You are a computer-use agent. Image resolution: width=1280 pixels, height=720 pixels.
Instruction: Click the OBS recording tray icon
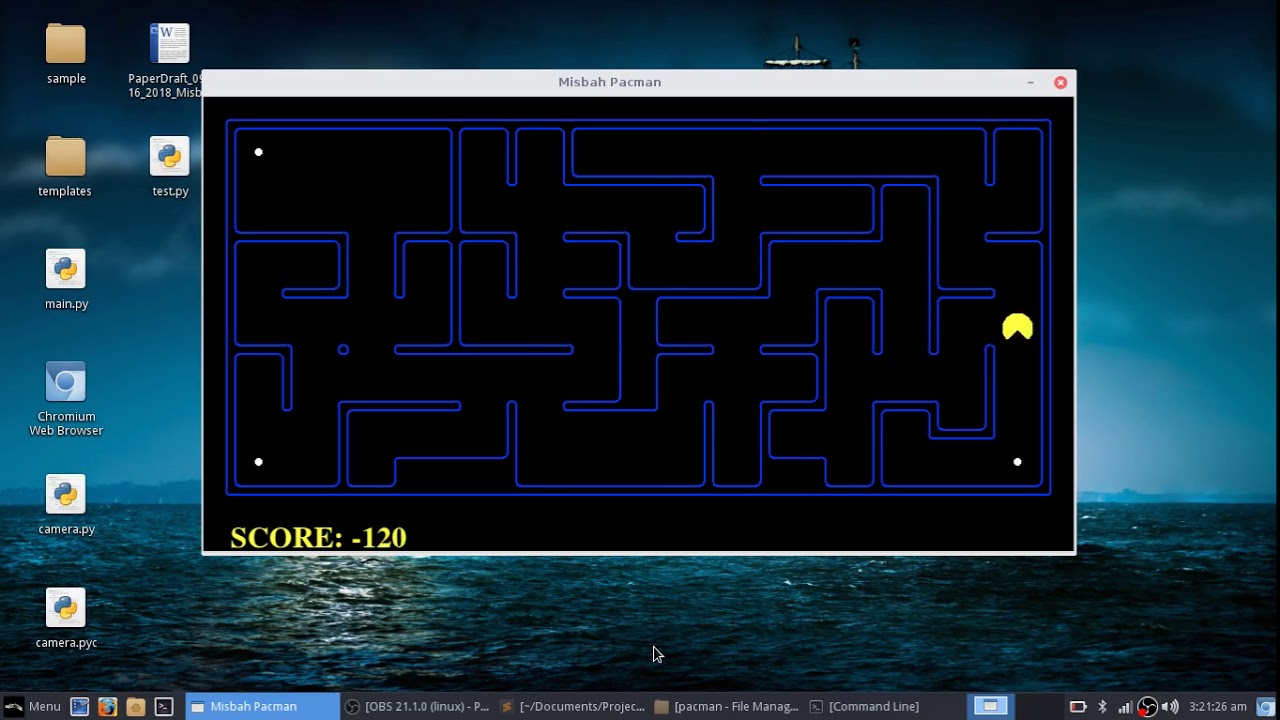click(x=1148, y=706)
